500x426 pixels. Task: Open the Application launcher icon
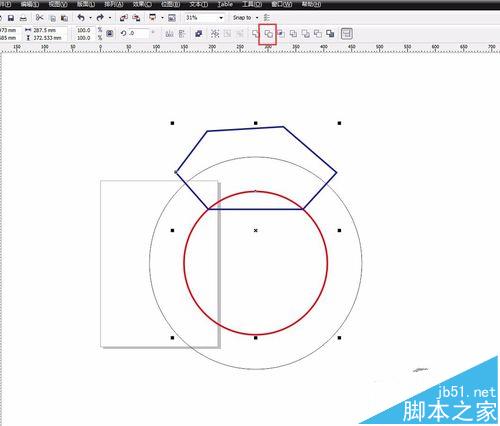point(153,17)
